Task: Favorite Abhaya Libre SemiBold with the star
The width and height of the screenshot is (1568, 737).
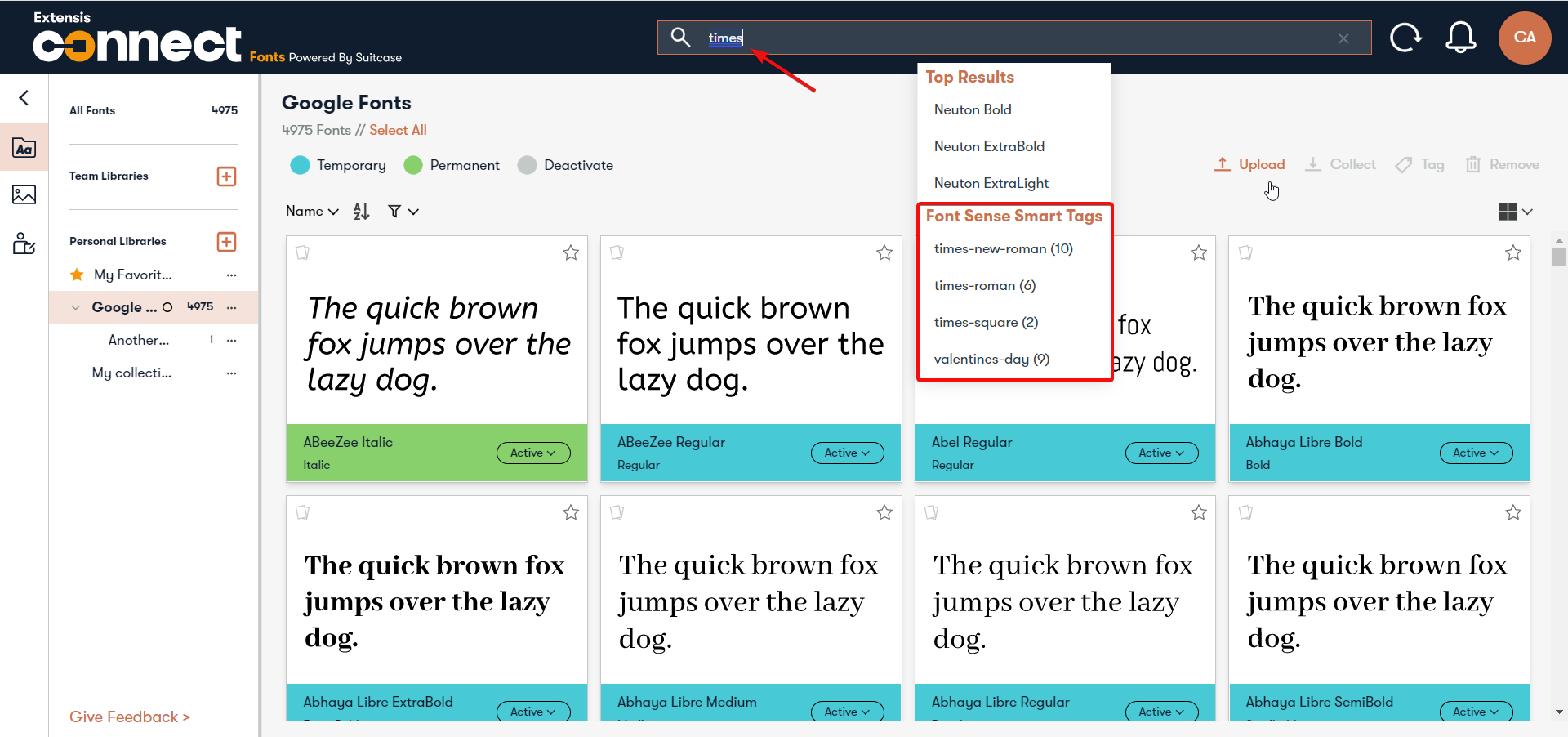Action: (1513, 512)
